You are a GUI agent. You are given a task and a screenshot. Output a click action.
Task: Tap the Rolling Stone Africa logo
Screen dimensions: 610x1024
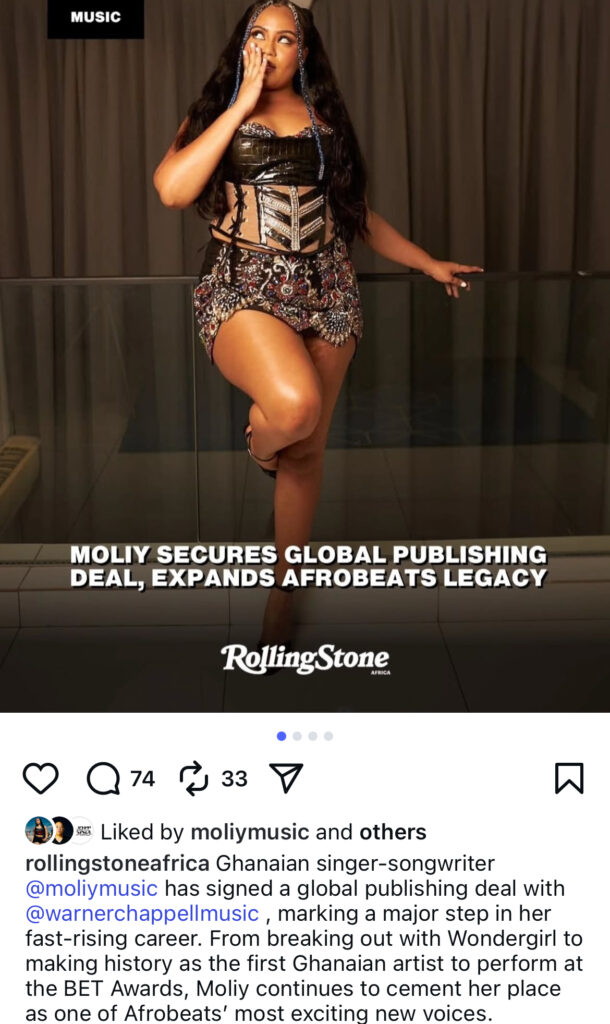[x=306, y=659]
